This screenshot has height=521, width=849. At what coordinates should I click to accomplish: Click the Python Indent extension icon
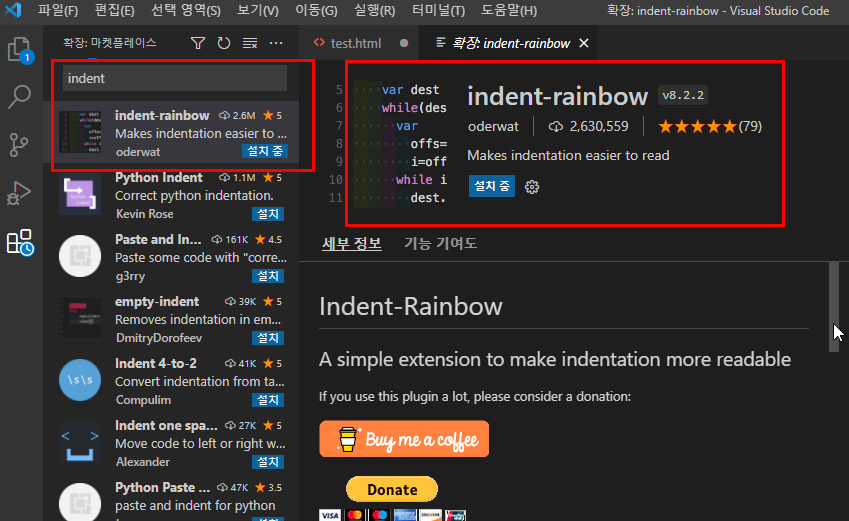(x=80, y=194)
